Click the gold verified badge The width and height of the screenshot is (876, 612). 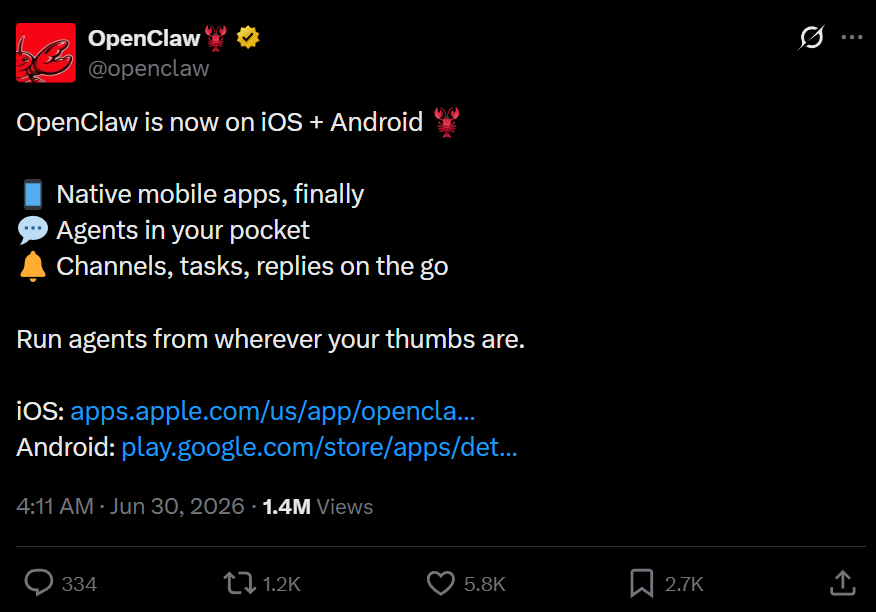click(248, 38)
